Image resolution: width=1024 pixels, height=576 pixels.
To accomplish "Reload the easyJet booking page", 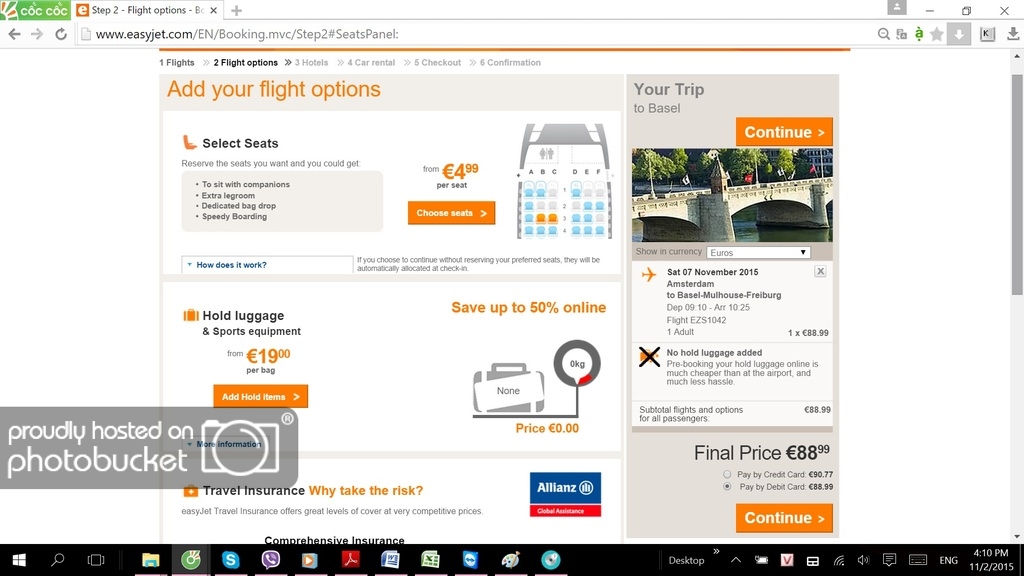I will 61,34.
